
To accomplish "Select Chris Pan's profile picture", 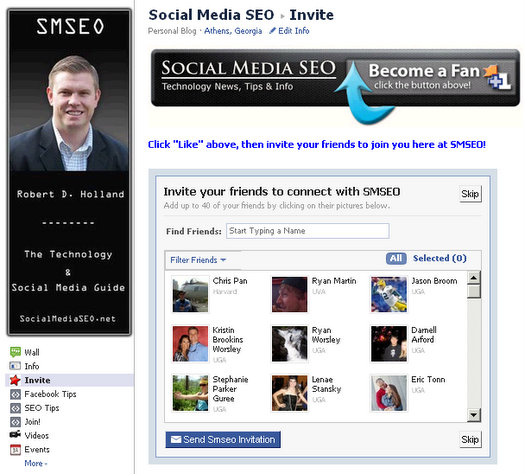I will tap(190, 294).
